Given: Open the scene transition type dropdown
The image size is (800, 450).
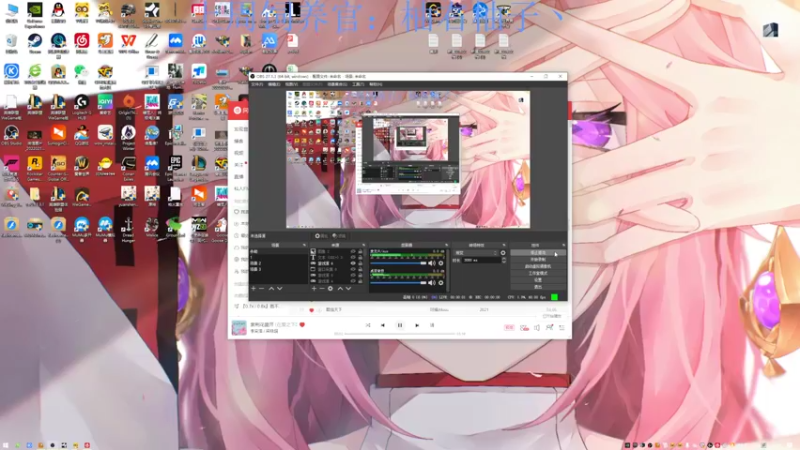Looking at the screenshot, I should pos(476,253).
